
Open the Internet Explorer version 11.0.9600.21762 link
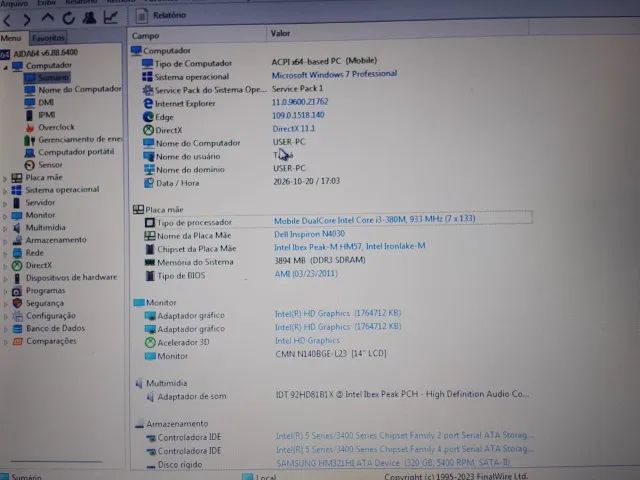[x=300, y=102]
